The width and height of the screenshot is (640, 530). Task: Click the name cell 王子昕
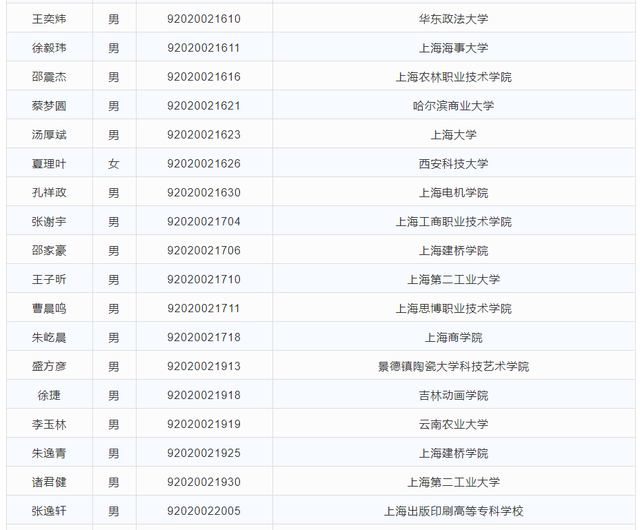pos(49,280)
